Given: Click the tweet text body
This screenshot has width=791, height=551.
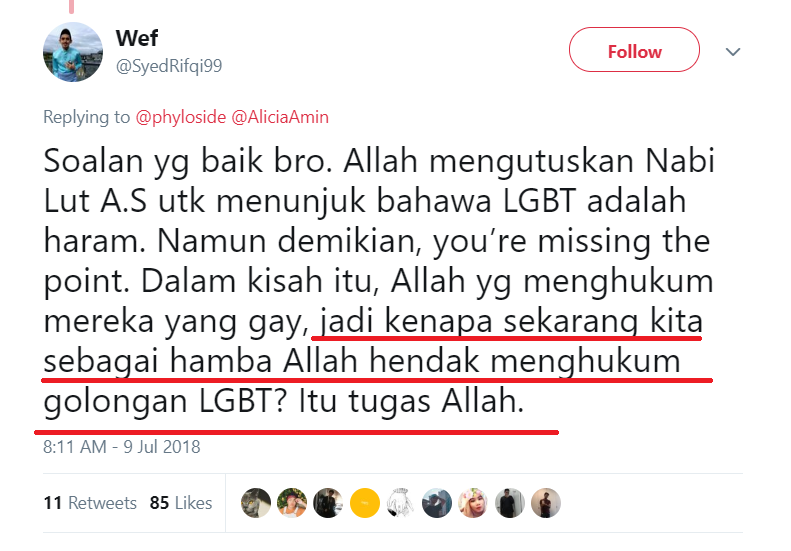Looking at the screenshot, I should click(x=378, y=282).
